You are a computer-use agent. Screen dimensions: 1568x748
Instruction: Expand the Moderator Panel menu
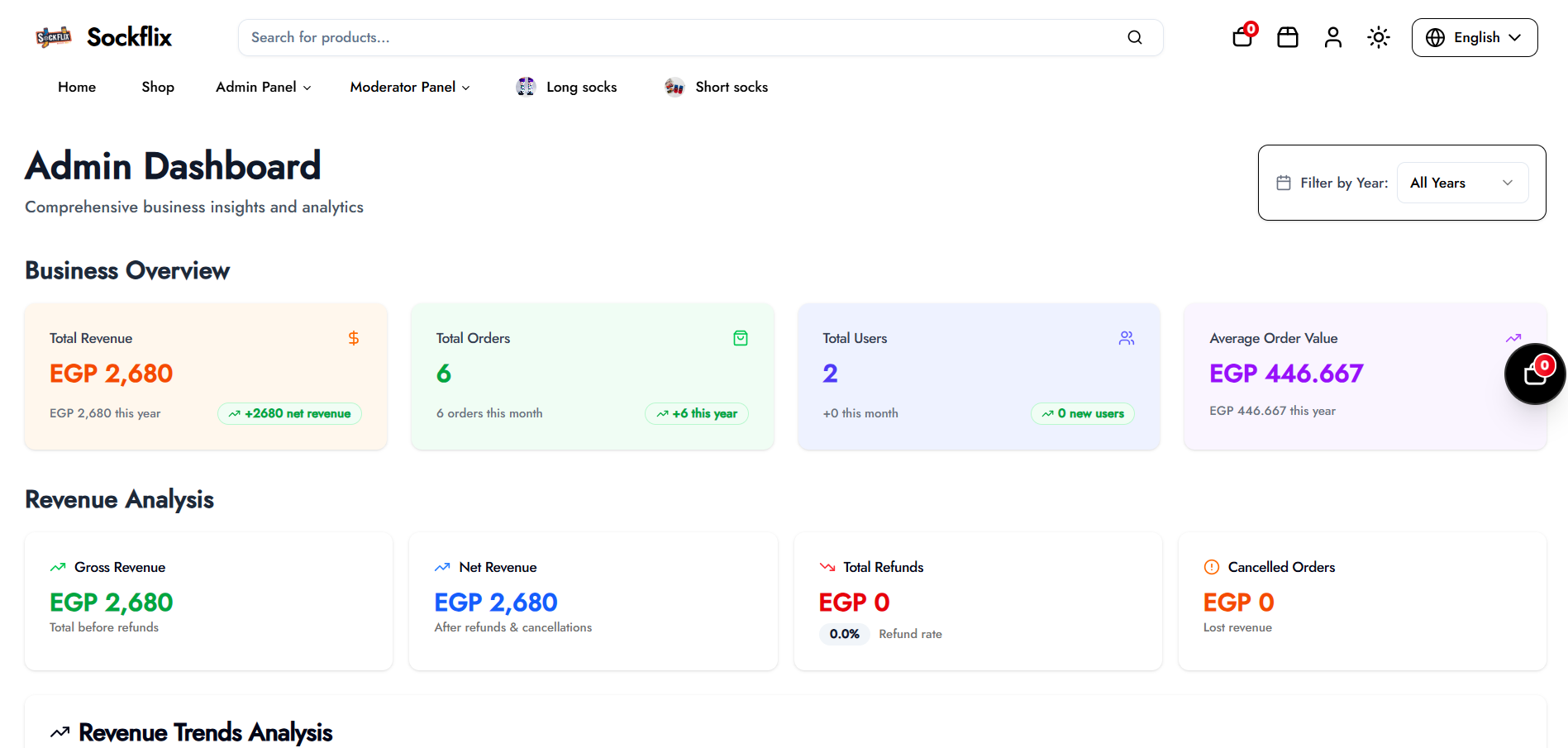pyautogui.click(x=410, y=87)
